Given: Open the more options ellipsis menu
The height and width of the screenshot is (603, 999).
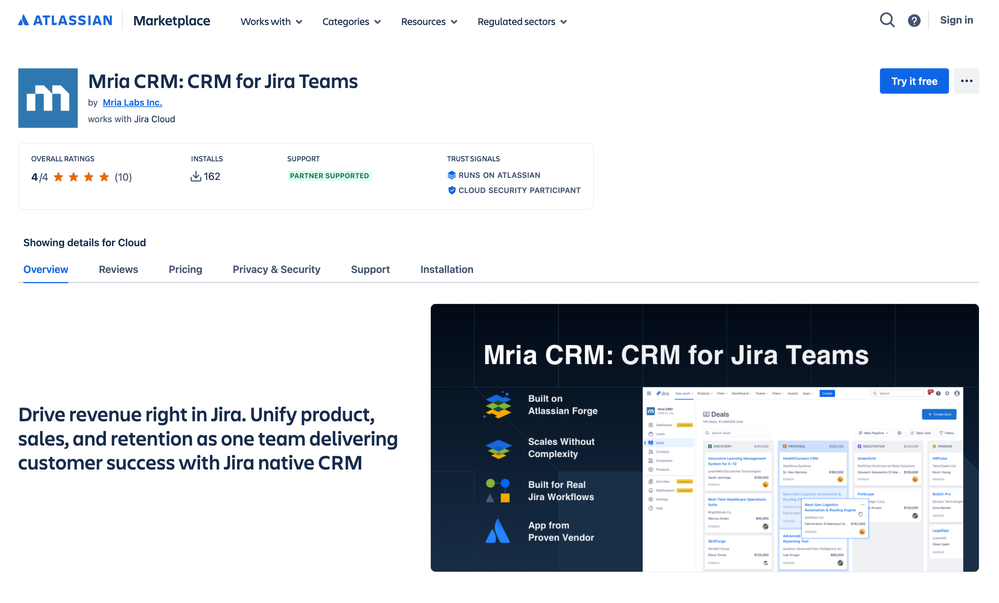Looking at the screenshot, I should [x=966, y=81].
